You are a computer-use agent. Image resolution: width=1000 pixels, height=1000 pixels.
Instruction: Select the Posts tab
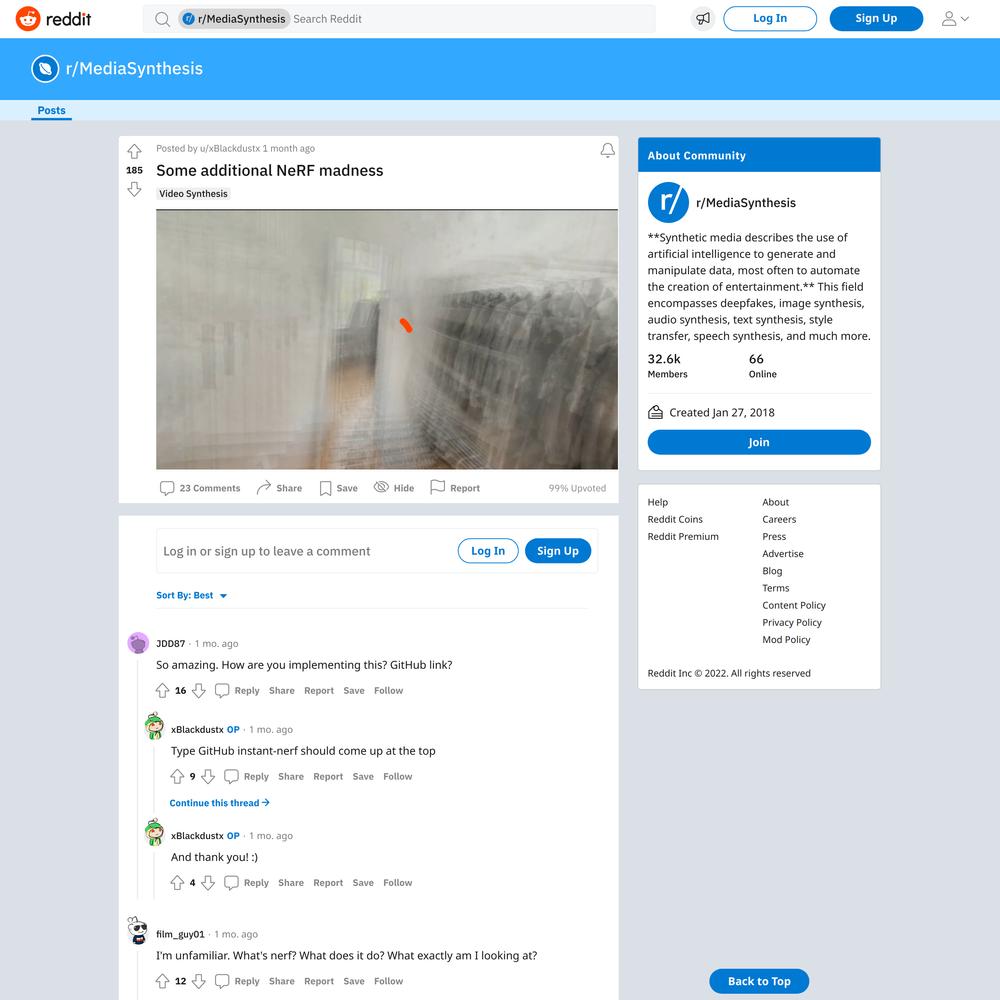coord(51,110)
